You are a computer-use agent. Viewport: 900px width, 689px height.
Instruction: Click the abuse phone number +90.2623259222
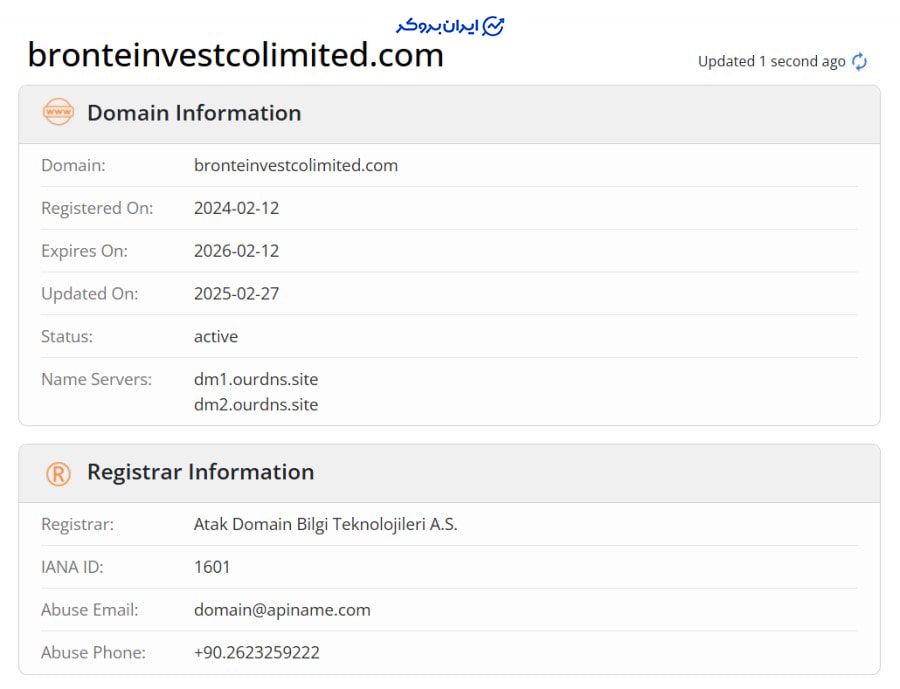(257, 652)
